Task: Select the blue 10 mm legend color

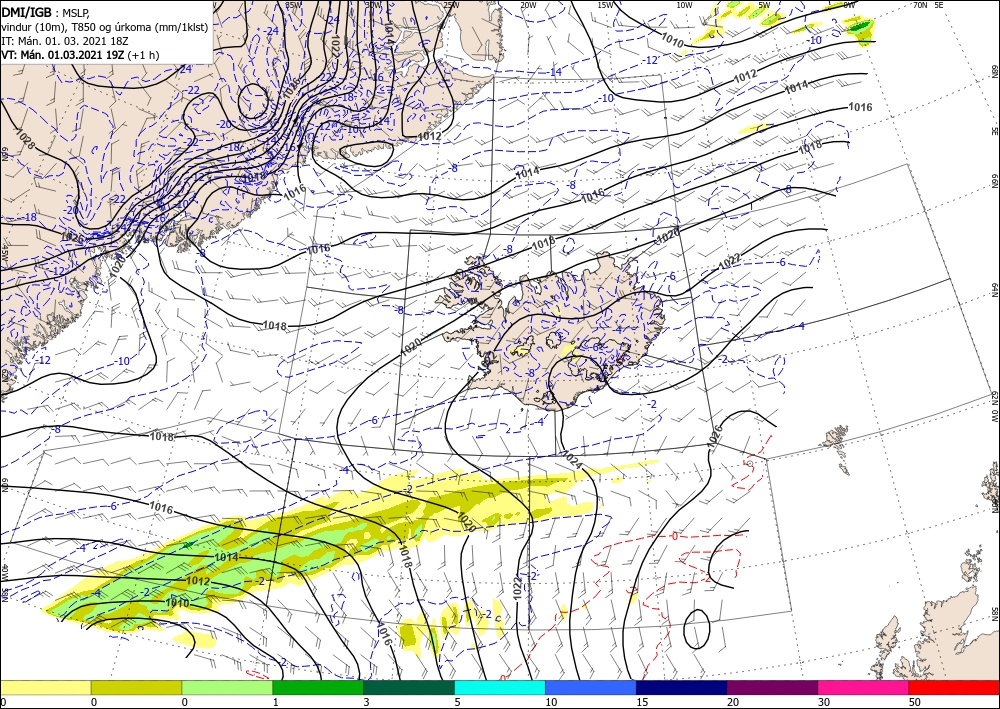Action: pyautogui.click(x=591, y=687)
